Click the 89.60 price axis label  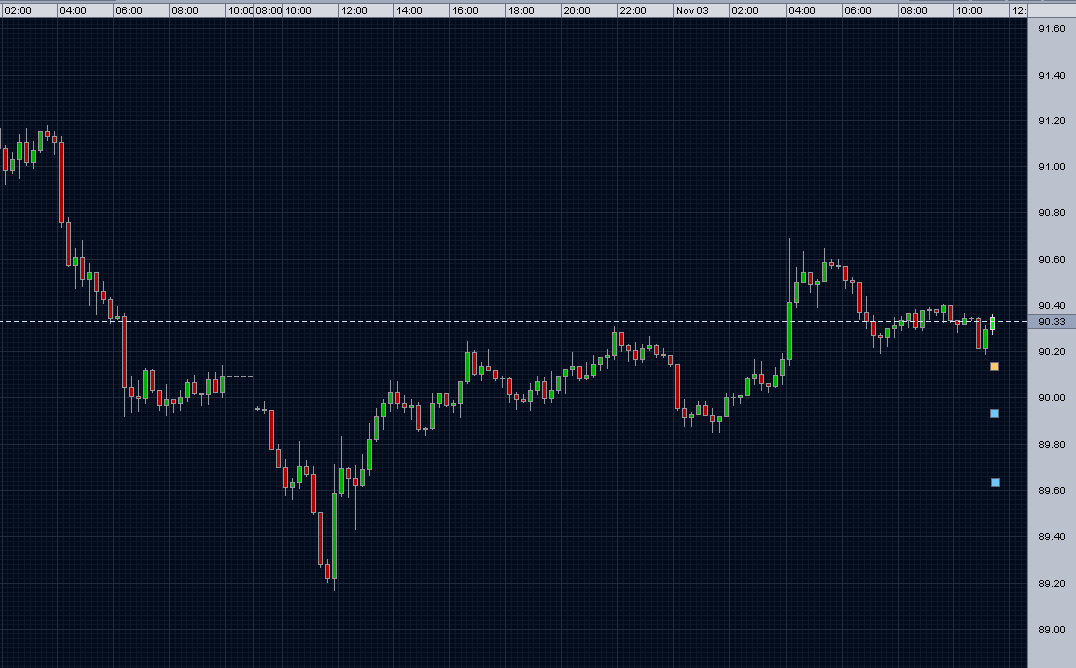(x=1051, y=490)
